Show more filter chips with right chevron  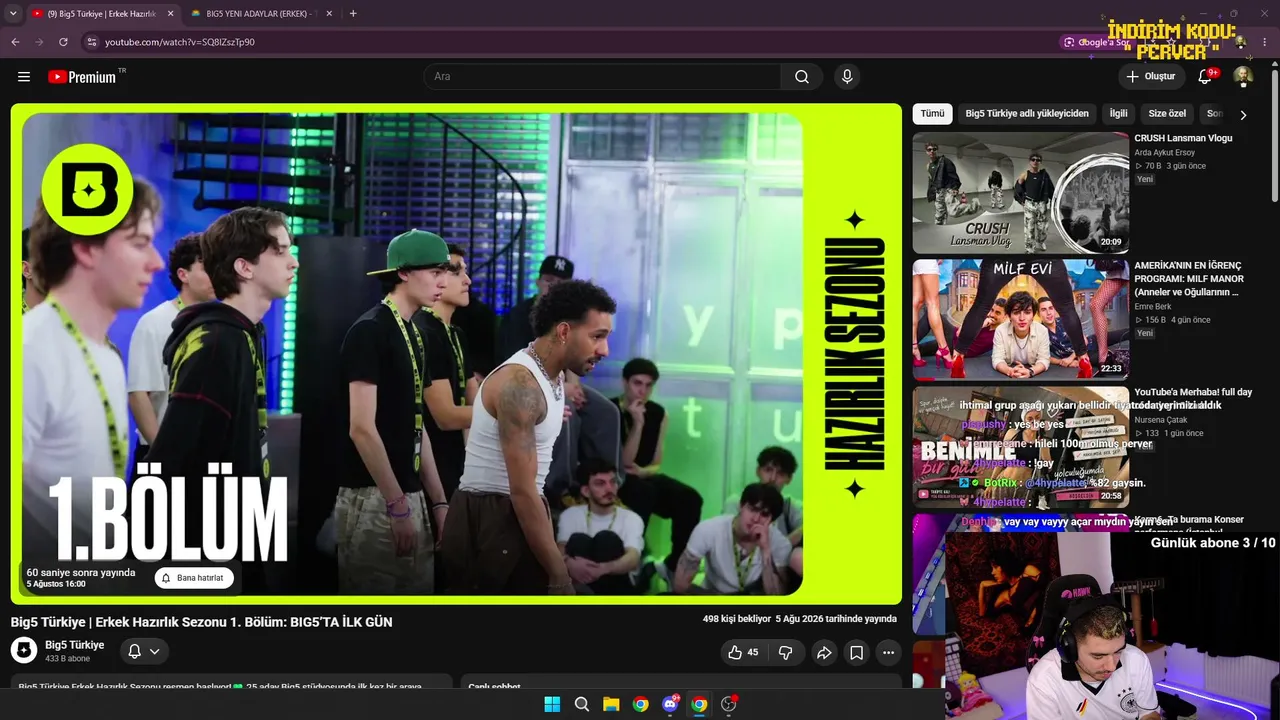click(x=1243, y=114)
